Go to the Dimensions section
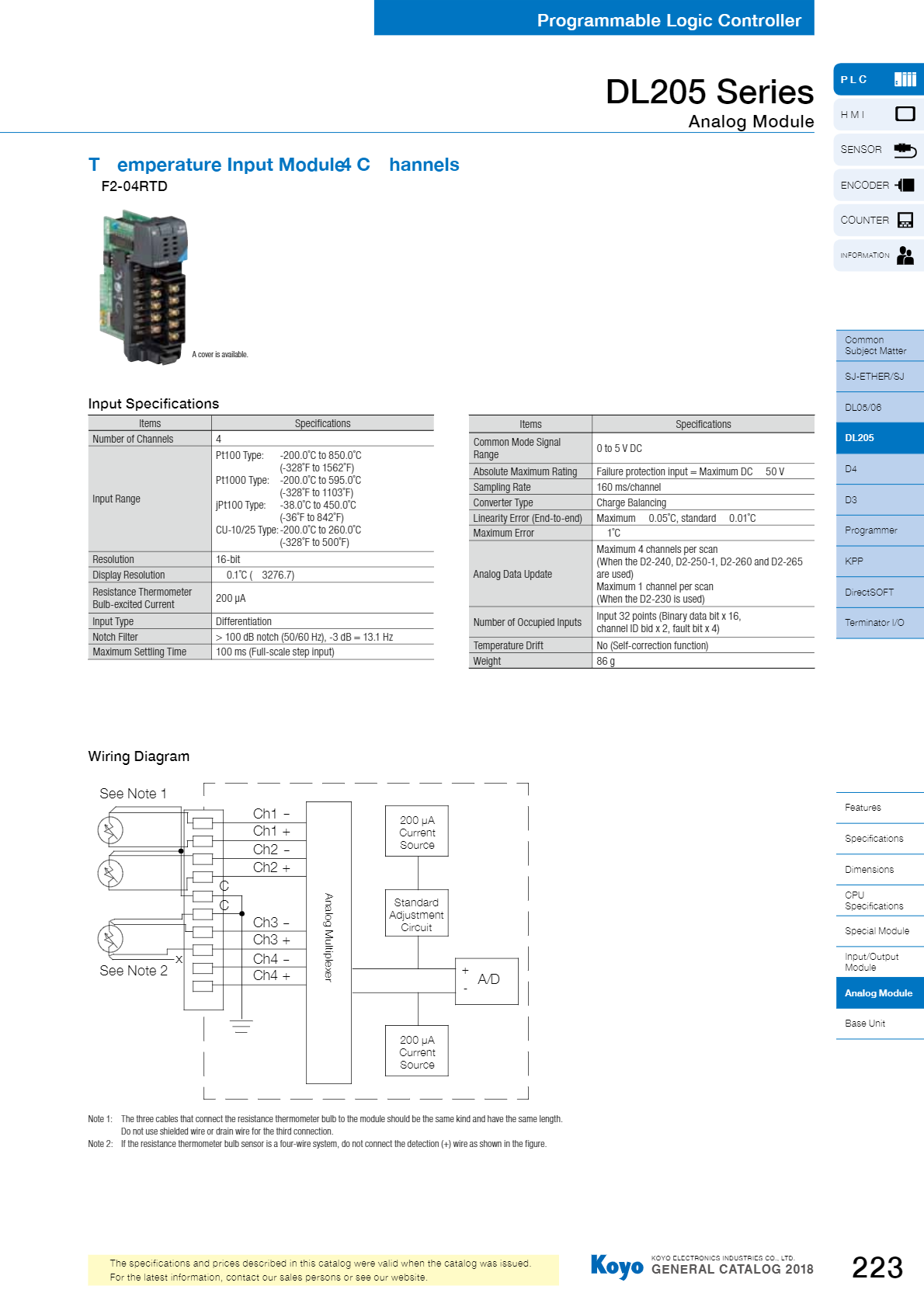The image size is (924, 1307). coord(880,870)
